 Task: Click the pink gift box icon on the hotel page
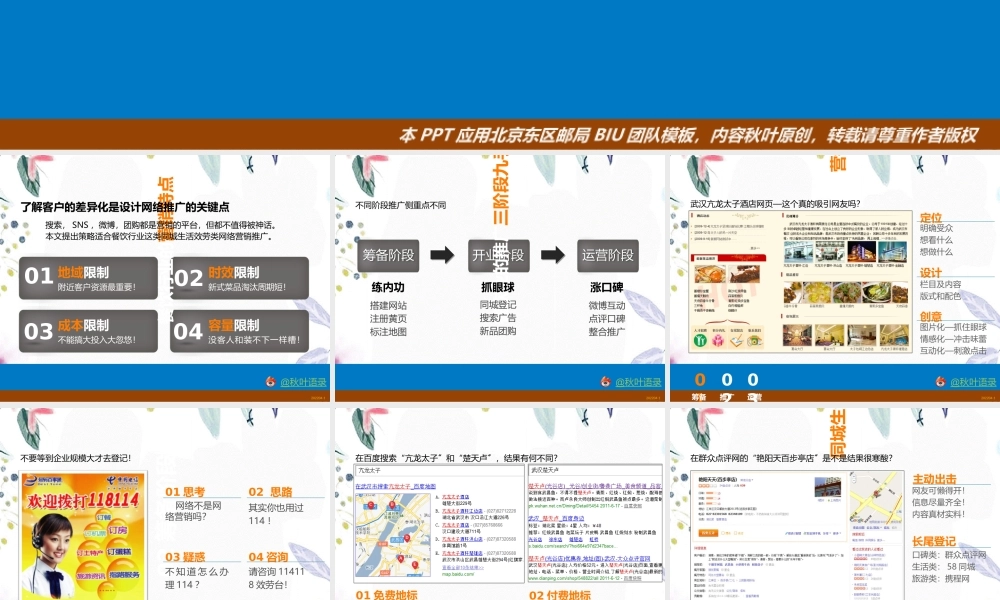717,340
